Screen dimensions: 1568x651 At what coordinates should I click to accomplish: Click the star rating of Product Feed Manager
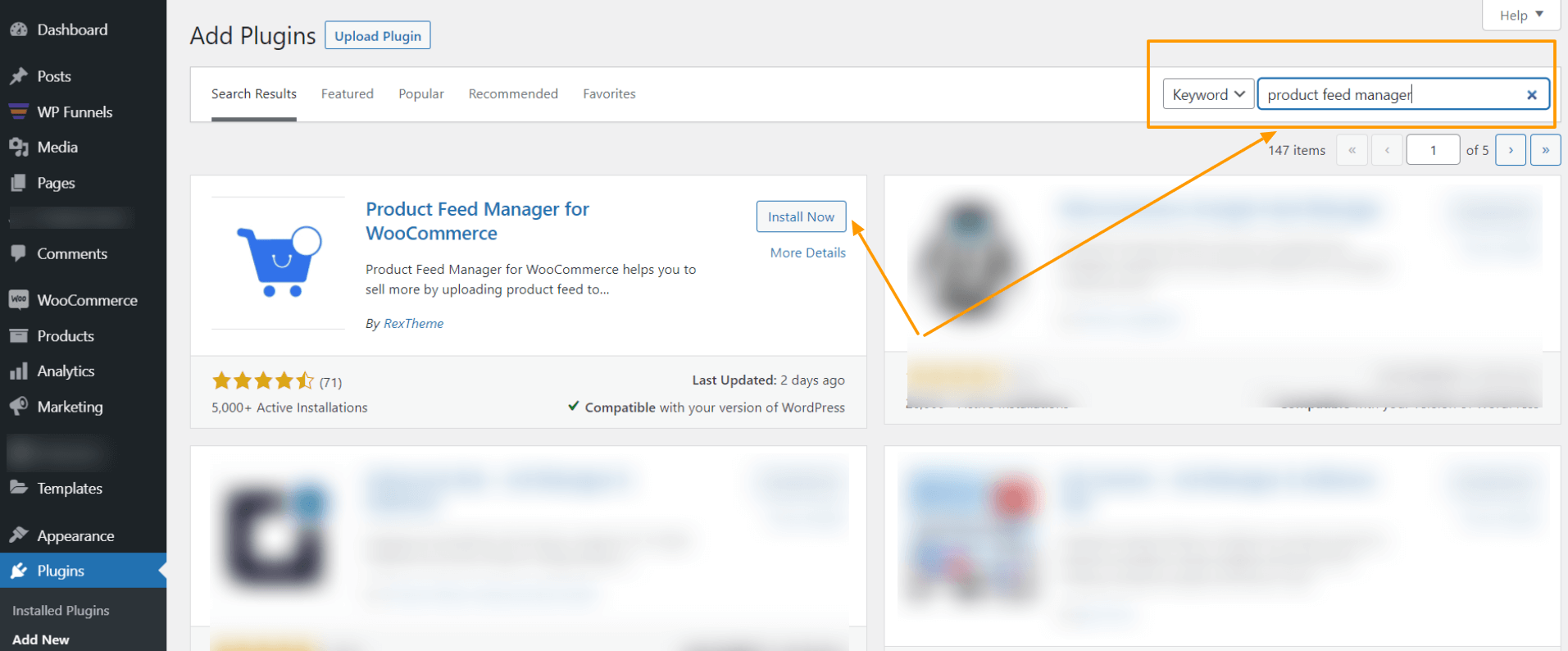tap(262, 380)
